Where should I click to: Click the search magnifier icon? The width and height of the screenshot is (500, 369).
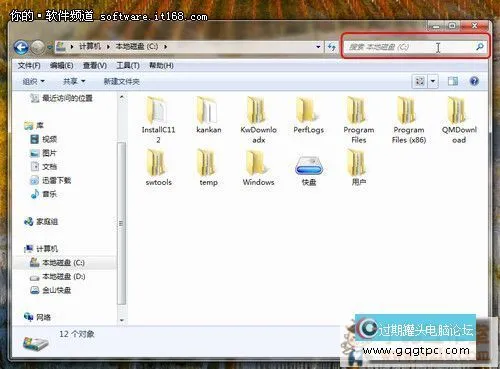click(x=480, y=47)
